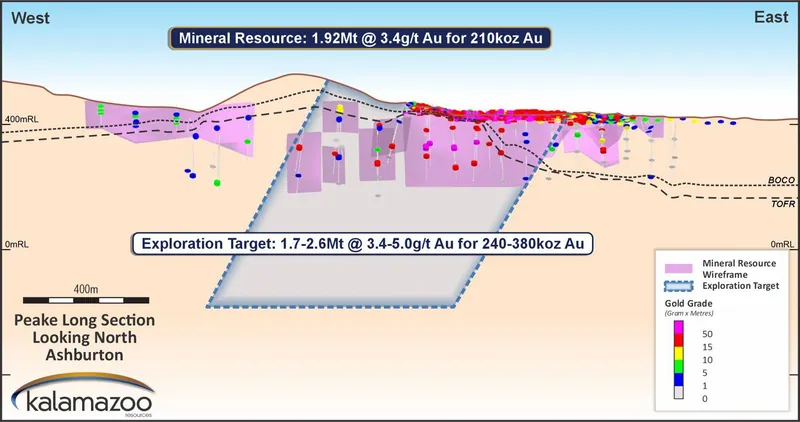Viewport: 800px width, 422px height.
Task: Click the "10" grade legend value
Action: click(x=707, y=360)
